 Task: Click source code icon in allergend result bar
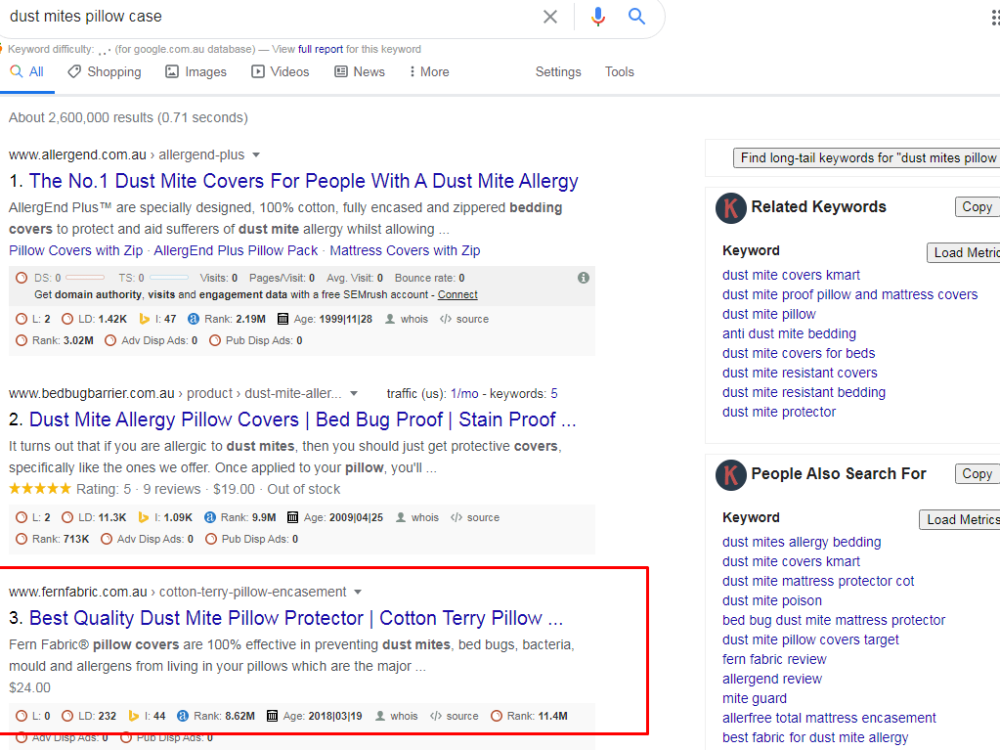point(445,319)
